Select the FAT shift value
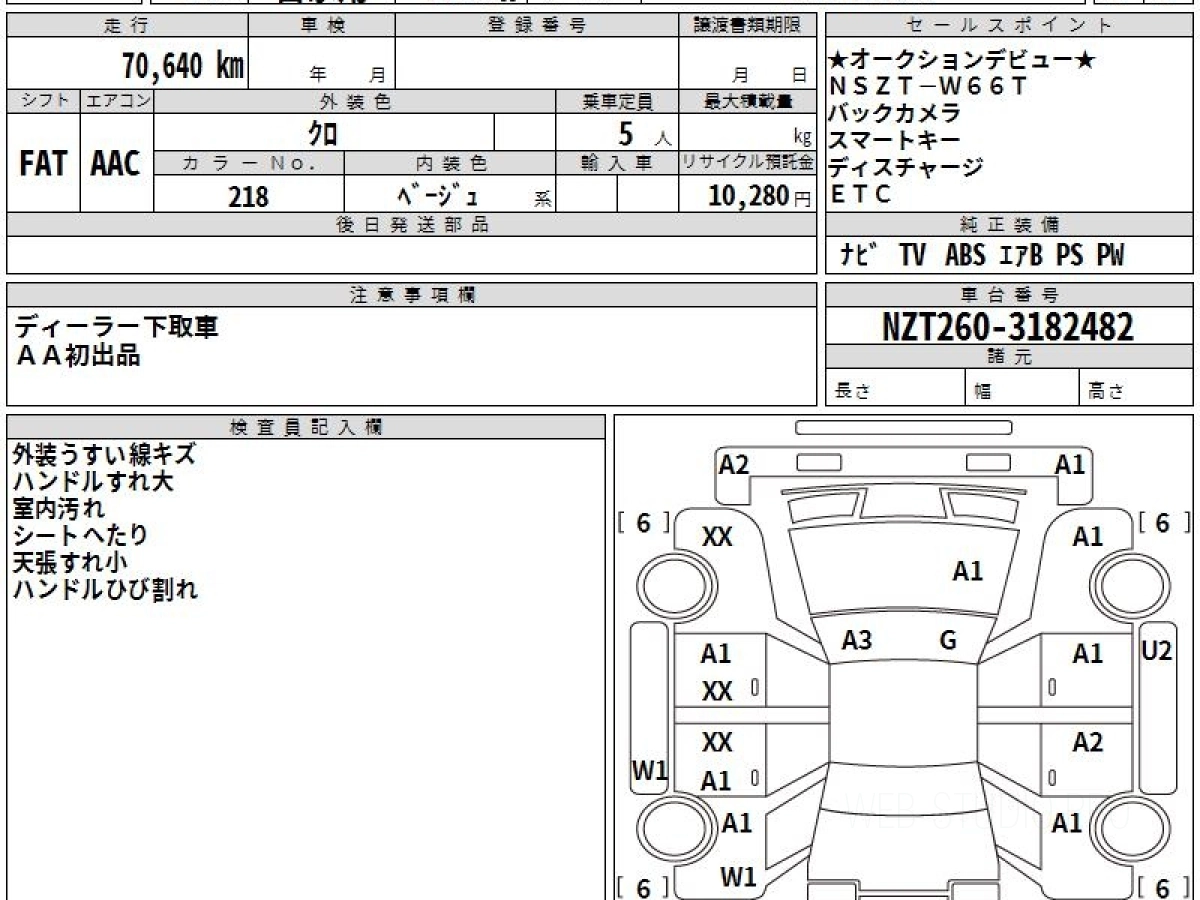Viewport: 1200px width, 900px height. tap(42, 164)
